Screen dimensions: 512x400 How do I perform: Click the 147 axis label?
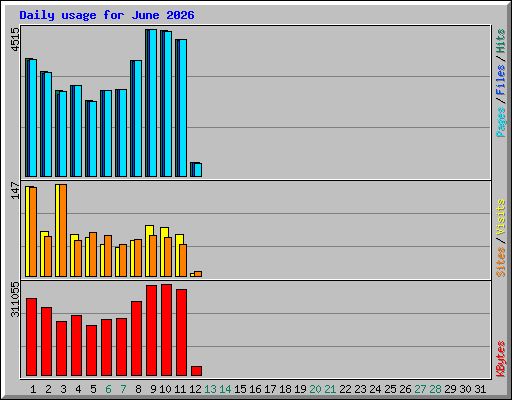(15, 190)
